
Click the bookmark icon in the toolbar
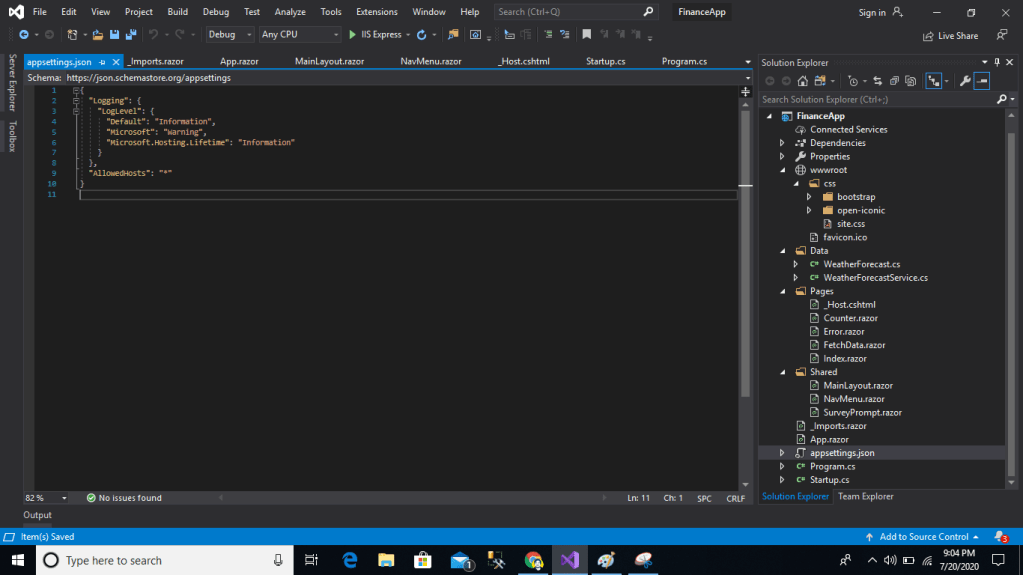tap(587, 35)
